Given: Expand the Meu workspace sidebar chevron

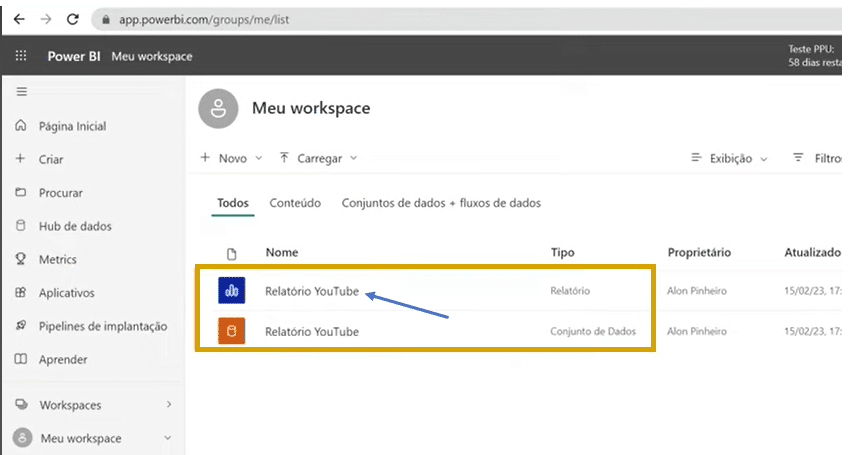Looking at the screenshot, I should (168, 438).
